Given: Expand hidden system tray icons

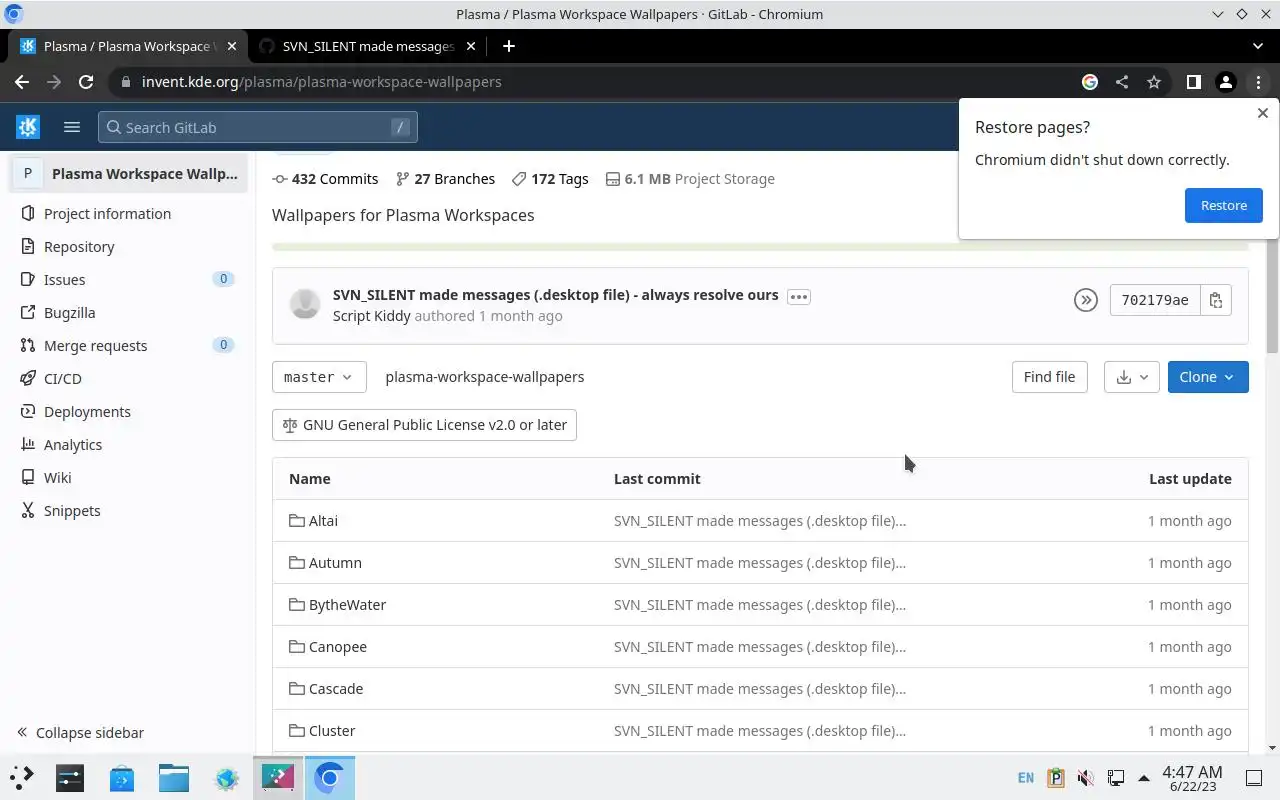Looking at the screenshot, I should (1144, 777).
